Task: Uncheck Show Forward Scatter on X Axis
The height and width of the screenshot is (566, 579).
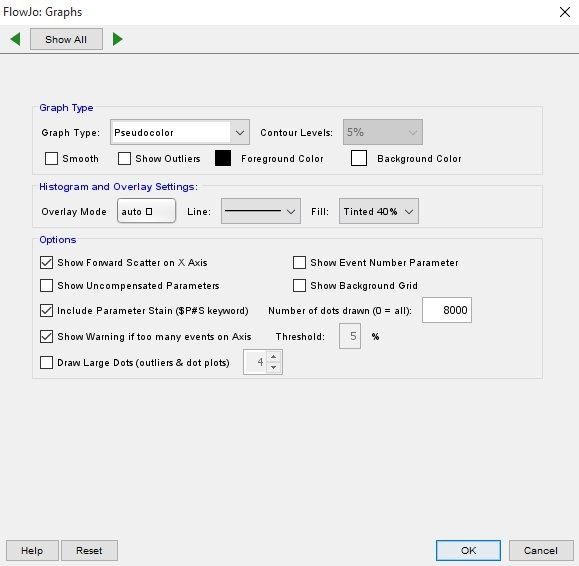Action: (x=46, y=263)
